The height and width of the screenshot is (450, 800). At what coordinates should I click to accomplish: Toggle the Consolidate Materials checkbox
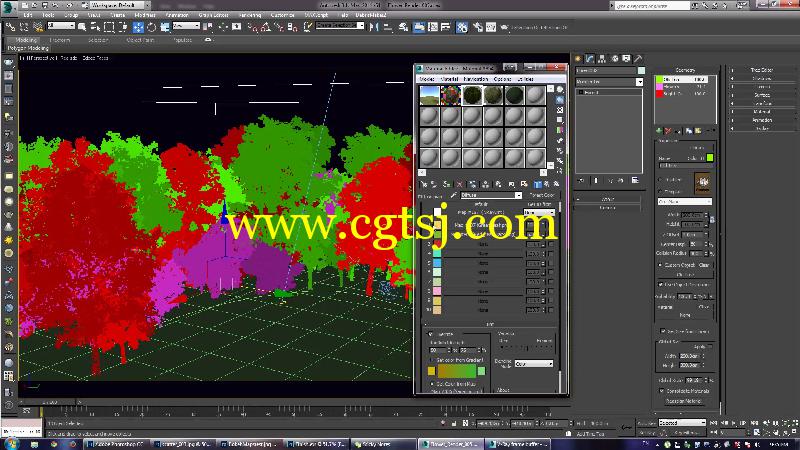(x=662, y=391)
